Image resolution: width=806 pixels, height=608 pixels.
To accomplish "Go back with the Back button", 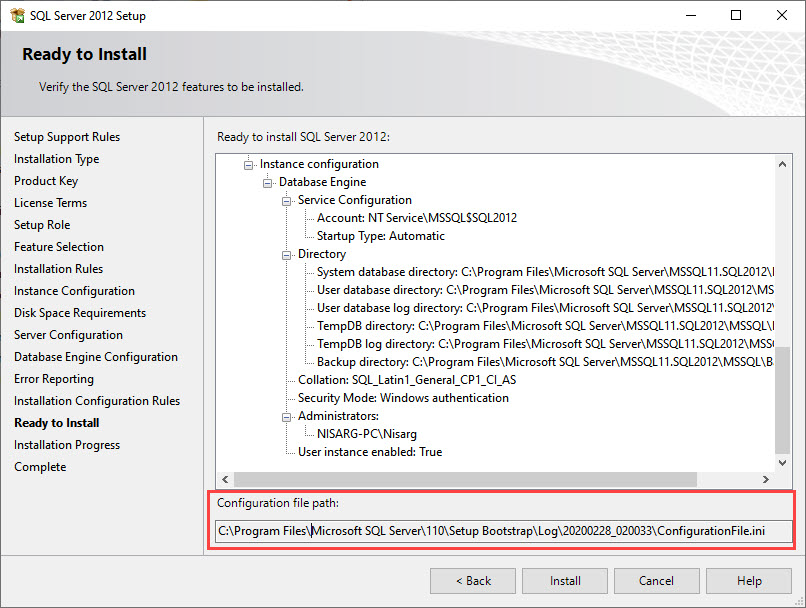I will click(473, 581).
